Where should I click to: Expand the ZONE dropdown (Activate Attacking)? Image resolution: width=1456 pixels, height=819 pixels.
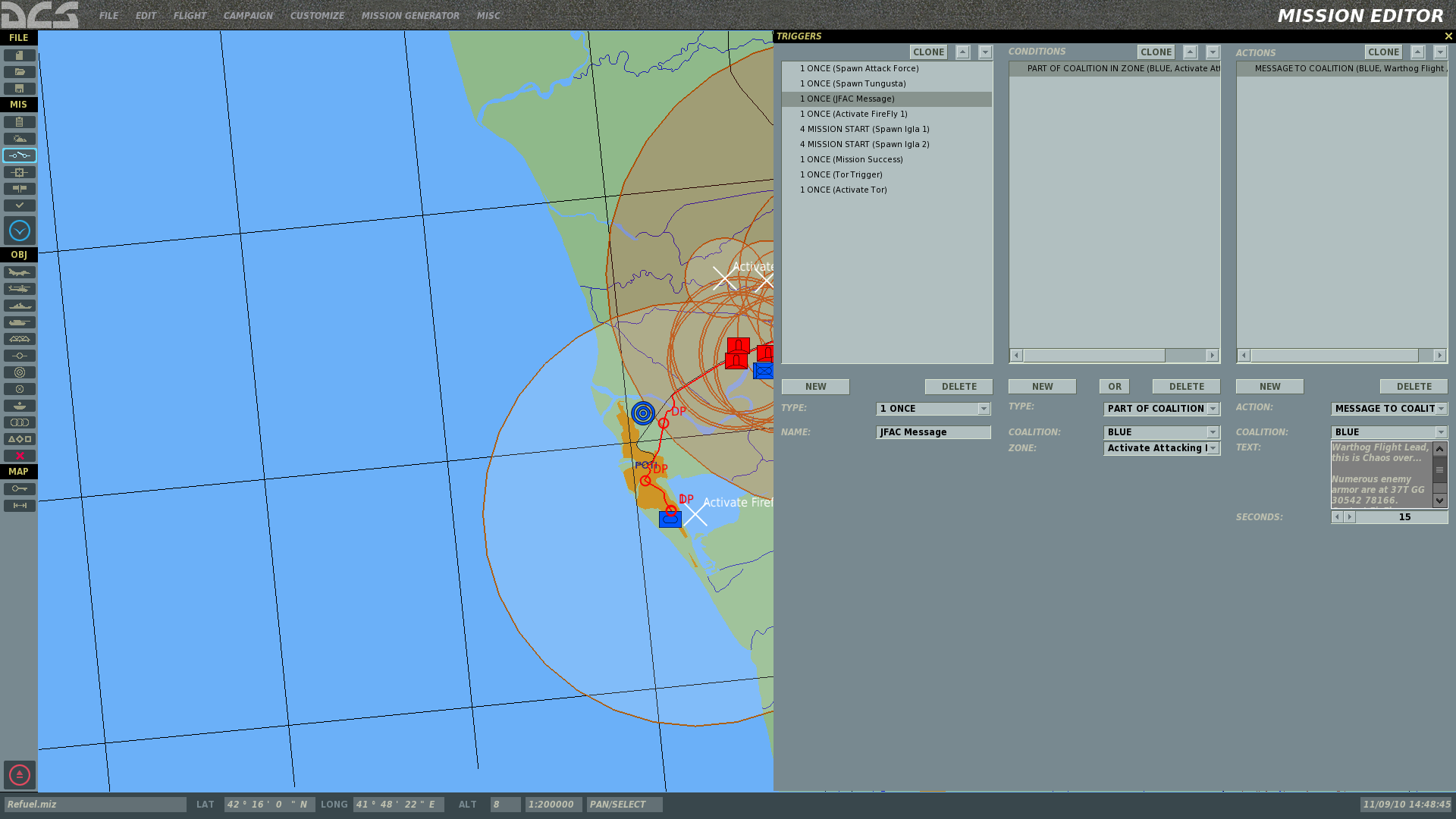click(1213, 448)
